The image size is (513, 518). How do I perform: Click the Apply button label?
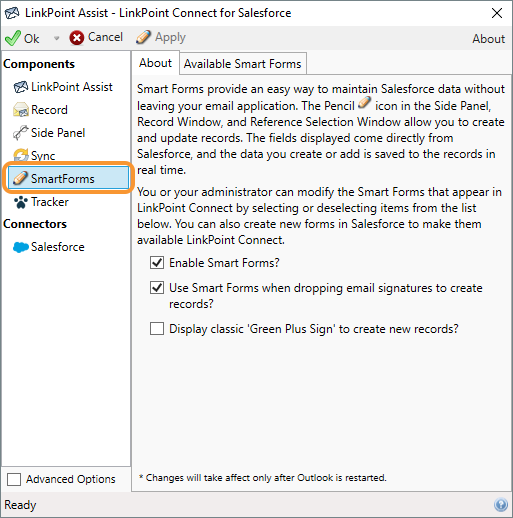170,38
